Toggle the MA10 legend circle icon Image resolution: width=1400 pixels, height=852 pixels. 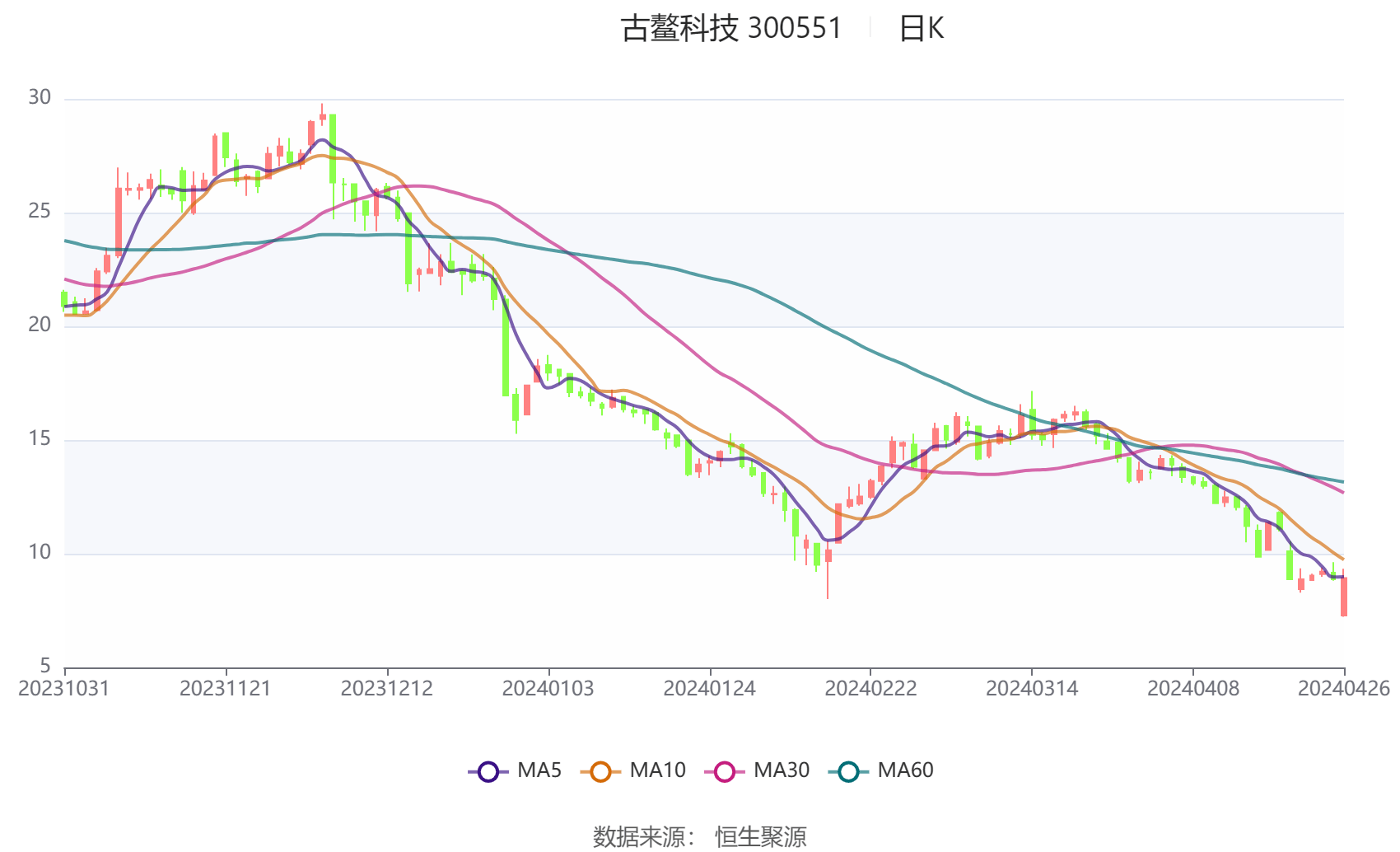(600, 772)
